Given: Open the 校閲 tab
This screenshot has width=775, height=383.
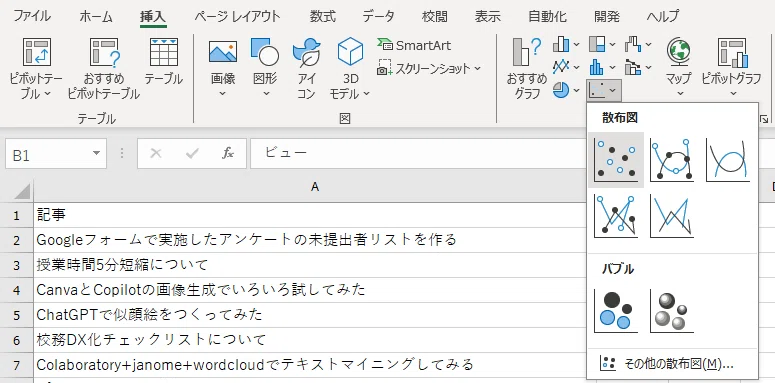Looking at the screenshot, I should [434, 16].
